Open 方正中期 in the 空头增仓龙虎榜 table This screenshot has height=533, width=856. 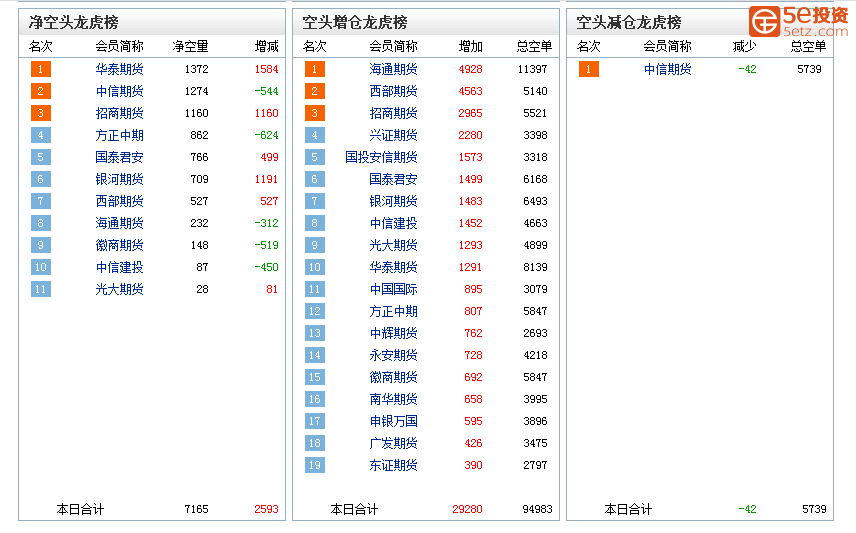[393, 311]
